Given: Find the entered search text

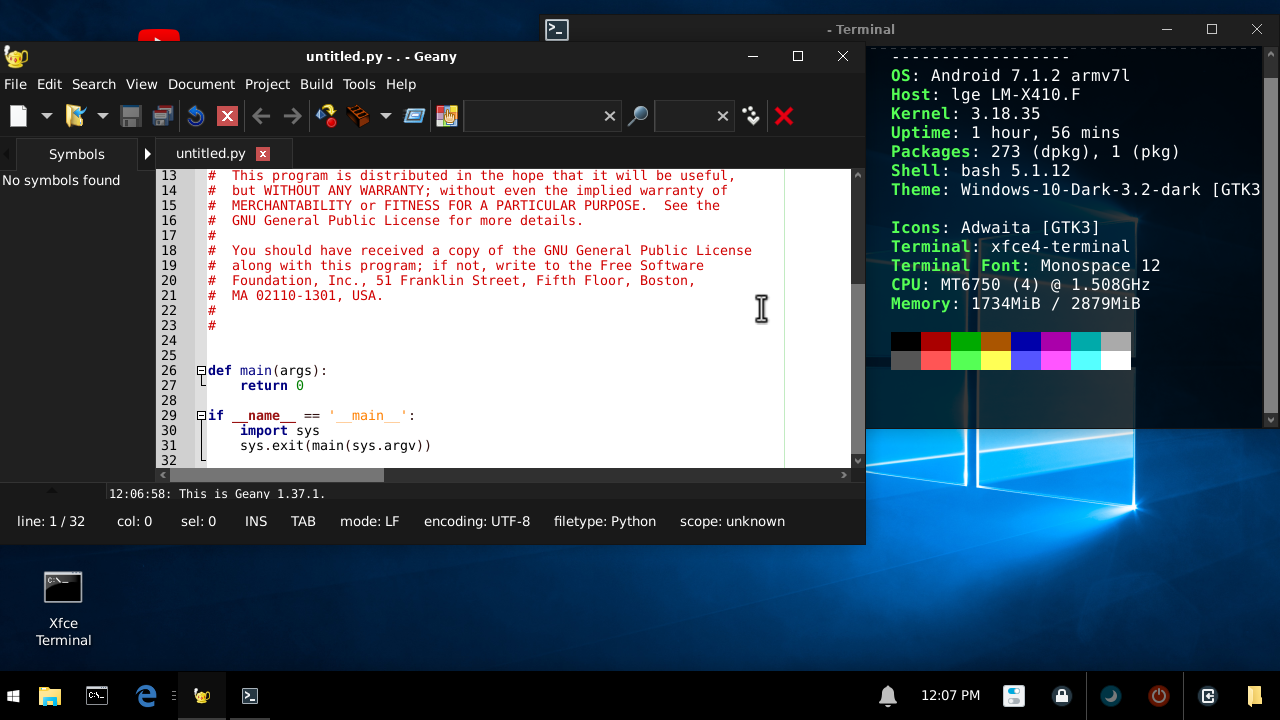Looking at the screenshot, I should (639, 116).
